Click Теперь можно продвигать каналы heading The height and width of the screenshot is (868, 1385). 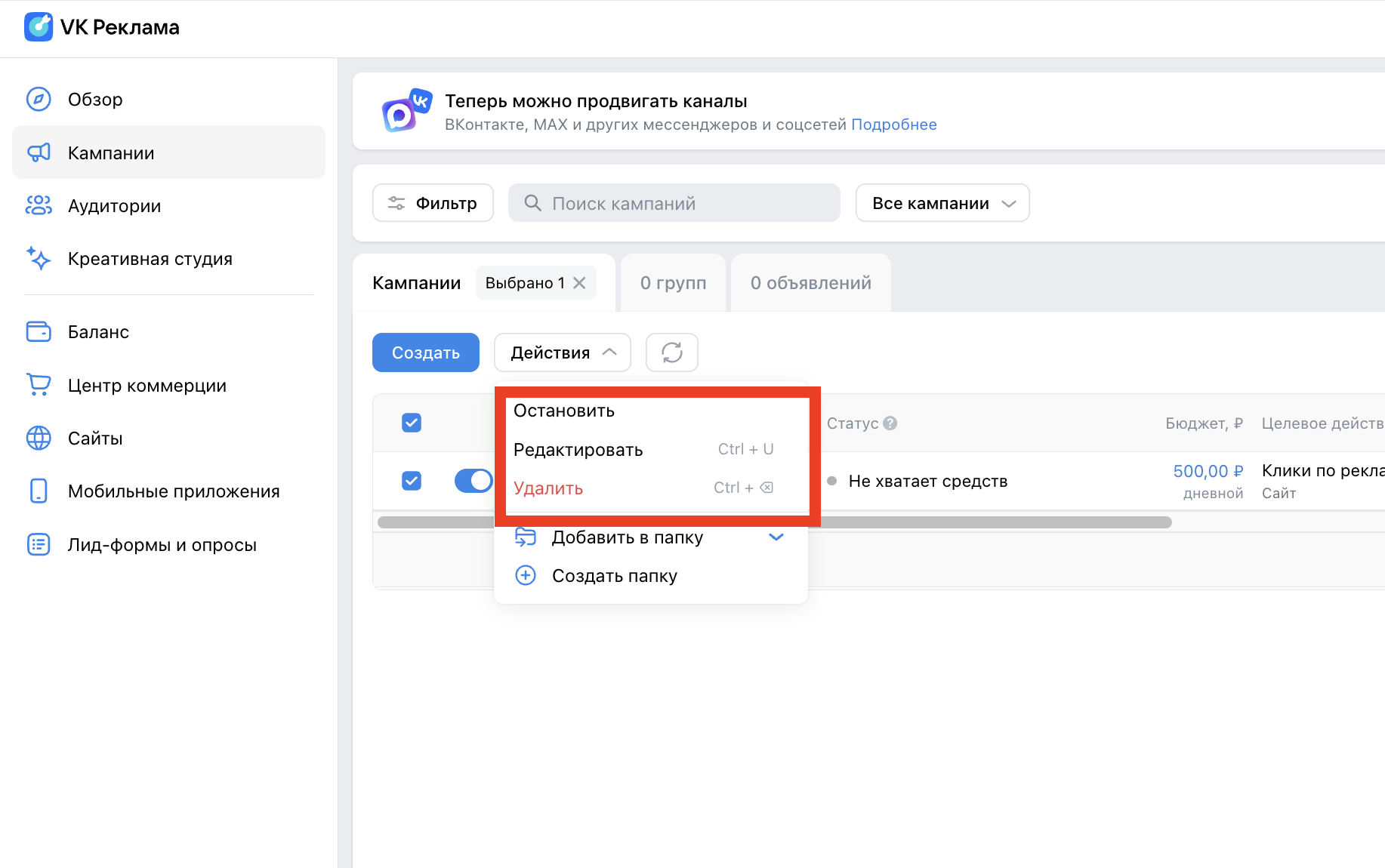[x=596, y=101]
